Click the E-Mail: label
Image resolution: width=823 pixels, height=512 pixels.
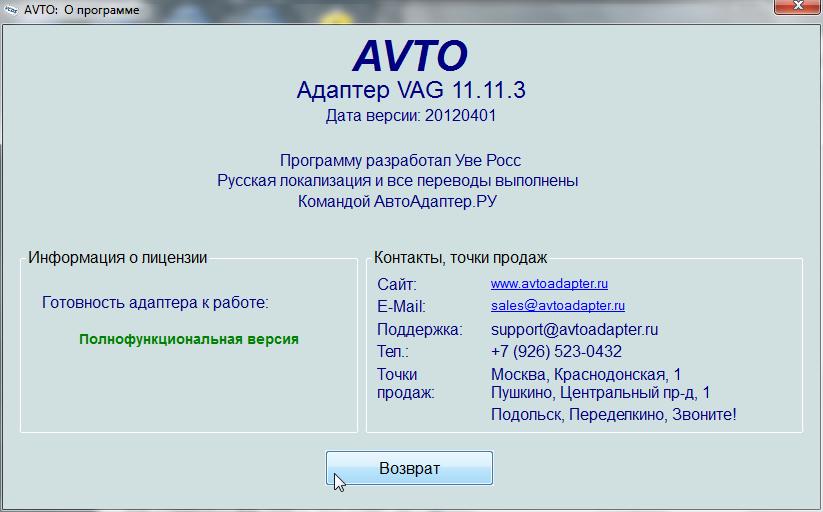click(402, 306)
